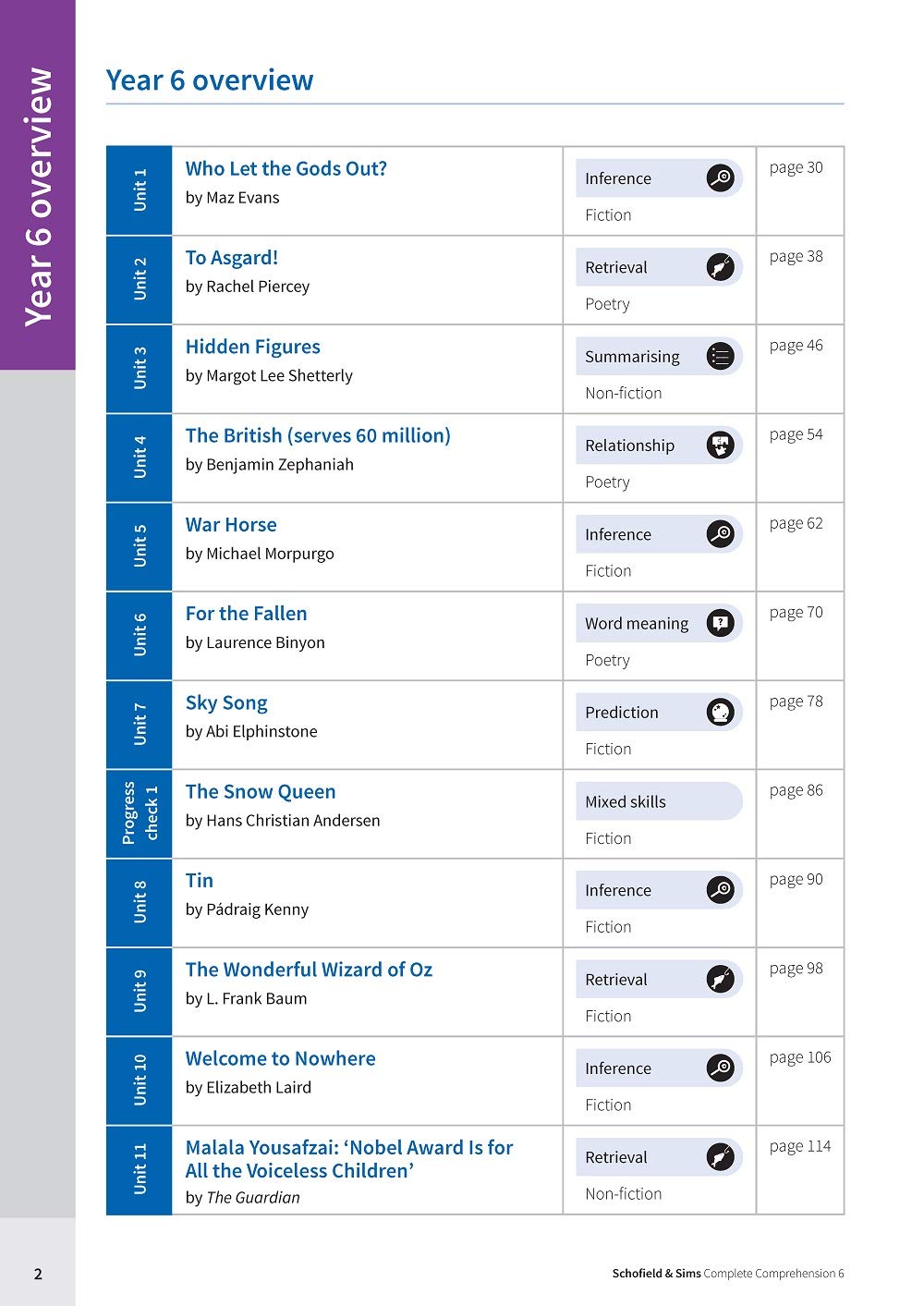924x1306 pixels.
Task: Click the Word meaning icon for Unit 6
Action: (x=721, y=623)
